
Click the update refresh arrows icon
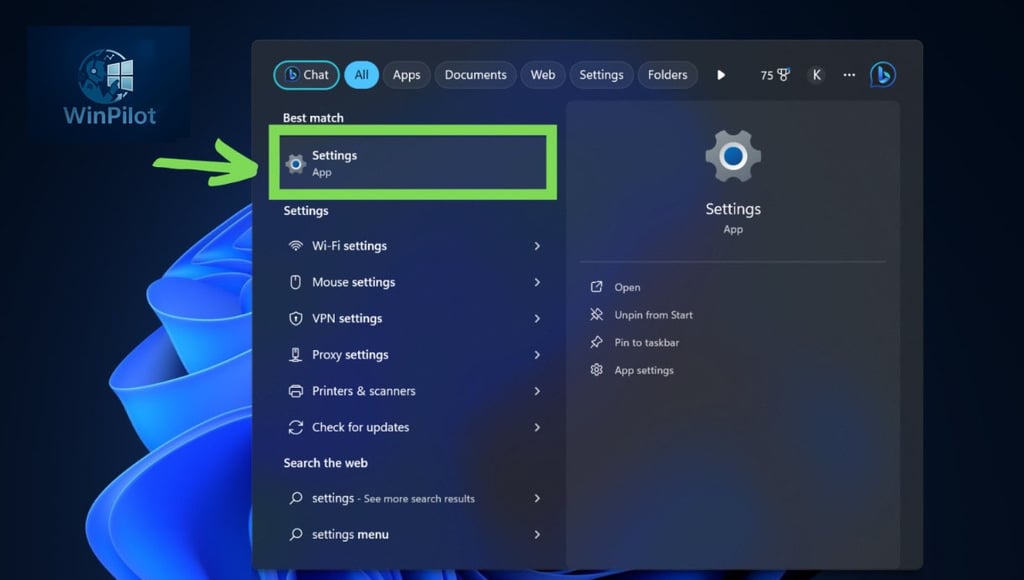296,427
